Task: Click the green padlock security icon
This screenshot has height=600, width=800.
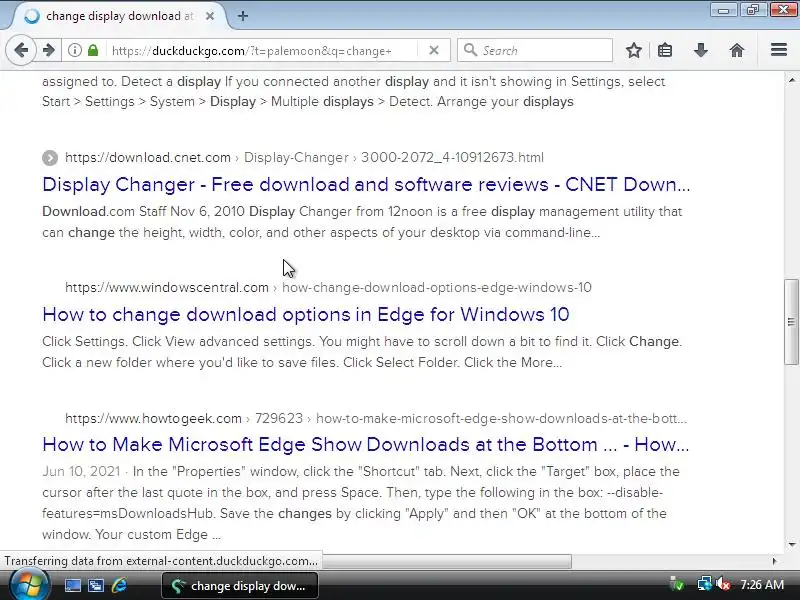Action: tap(93, 50)
